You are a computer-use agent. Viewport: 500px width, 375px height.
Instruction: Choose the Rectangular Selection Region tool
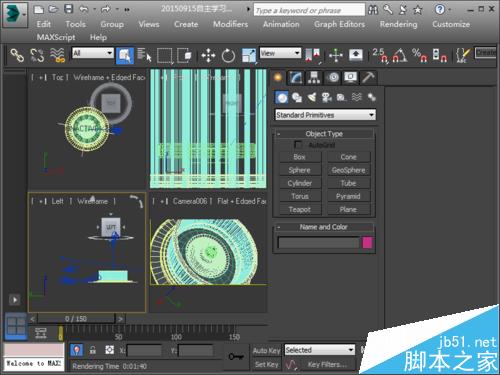[x=165, y=55]
